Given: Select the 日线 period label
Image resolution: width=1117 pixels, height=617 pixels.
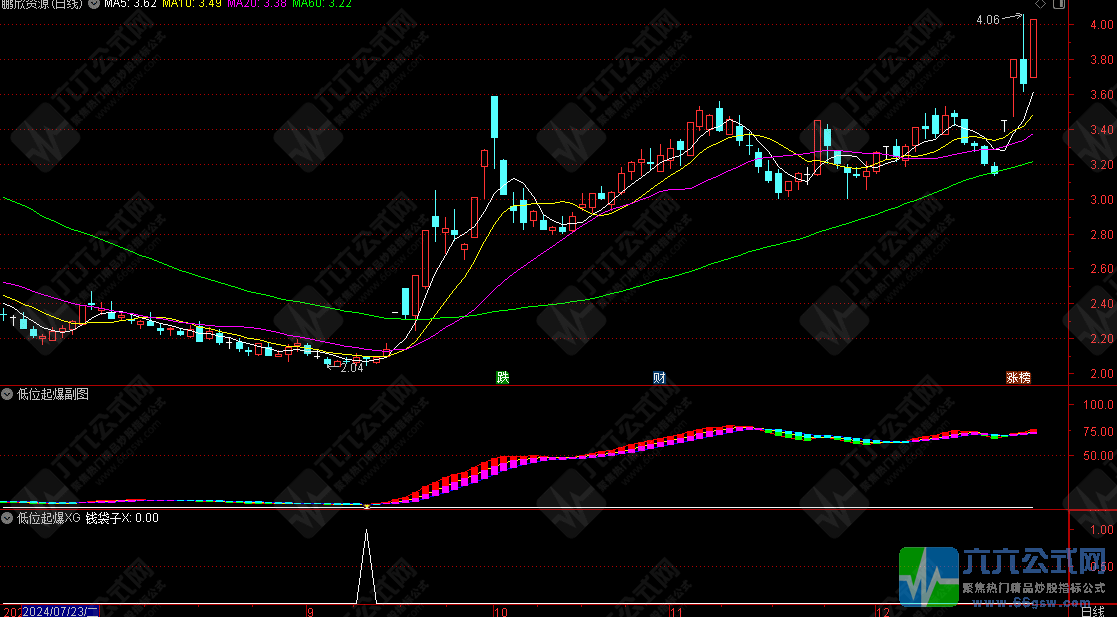Looking at the screenshot, I should 1093,610.
